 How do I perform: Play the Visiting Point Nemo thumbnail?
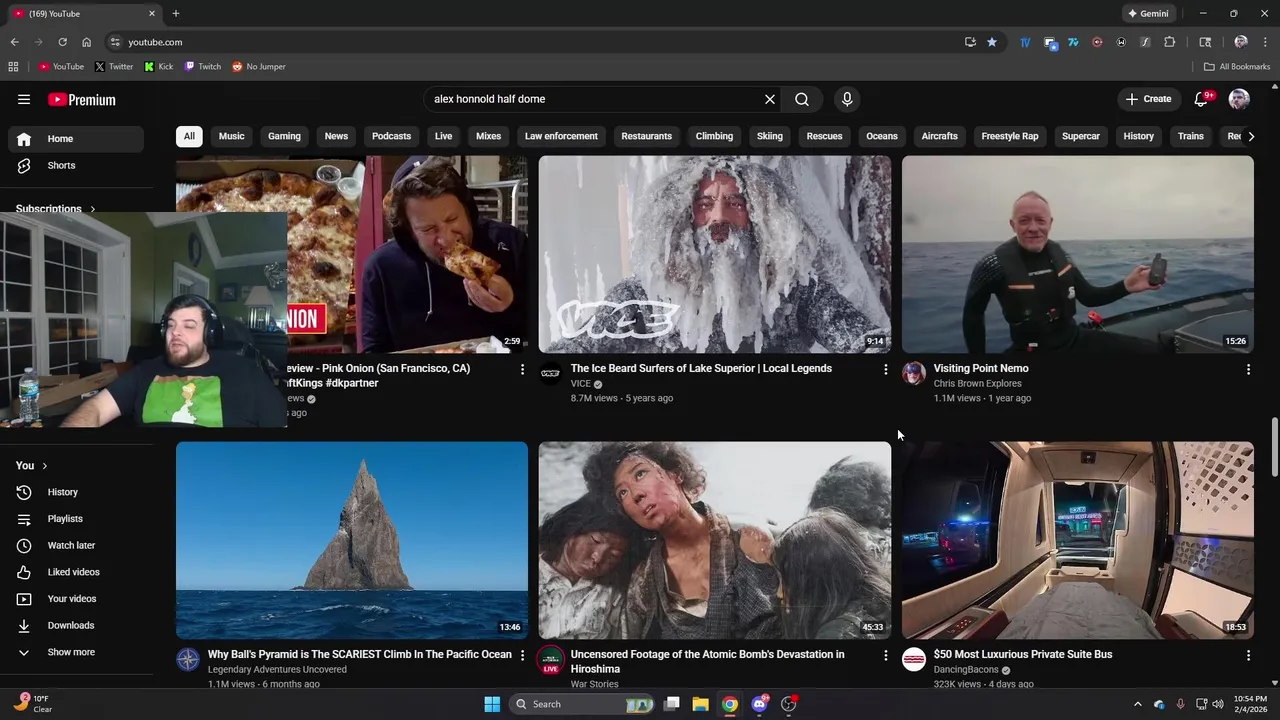(1078, 254)
